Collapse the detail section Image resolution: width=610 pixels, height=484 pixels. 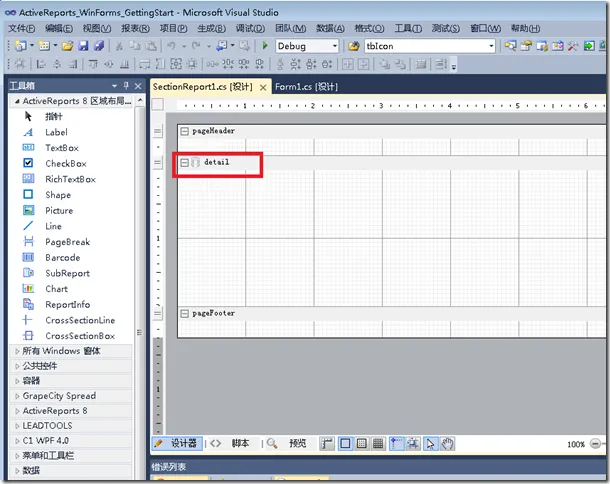184,162
